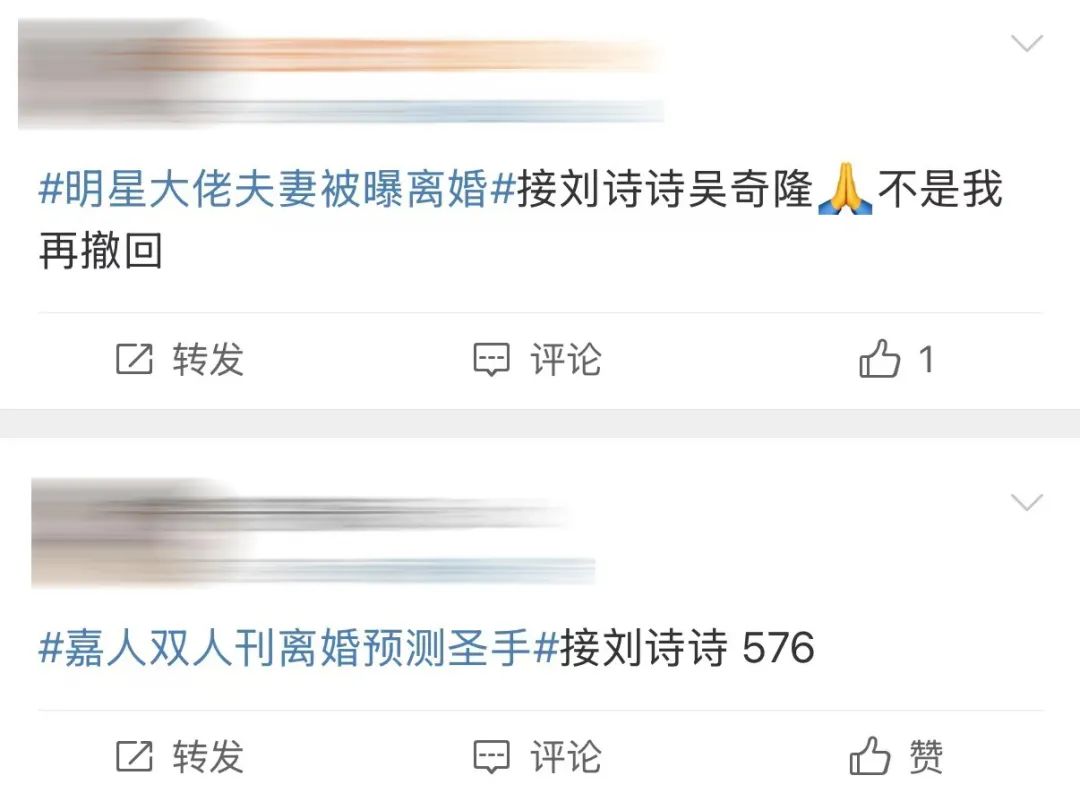Click the 赞 label on the second post
Screen dimensions: 1080x801
pos(926,756)
